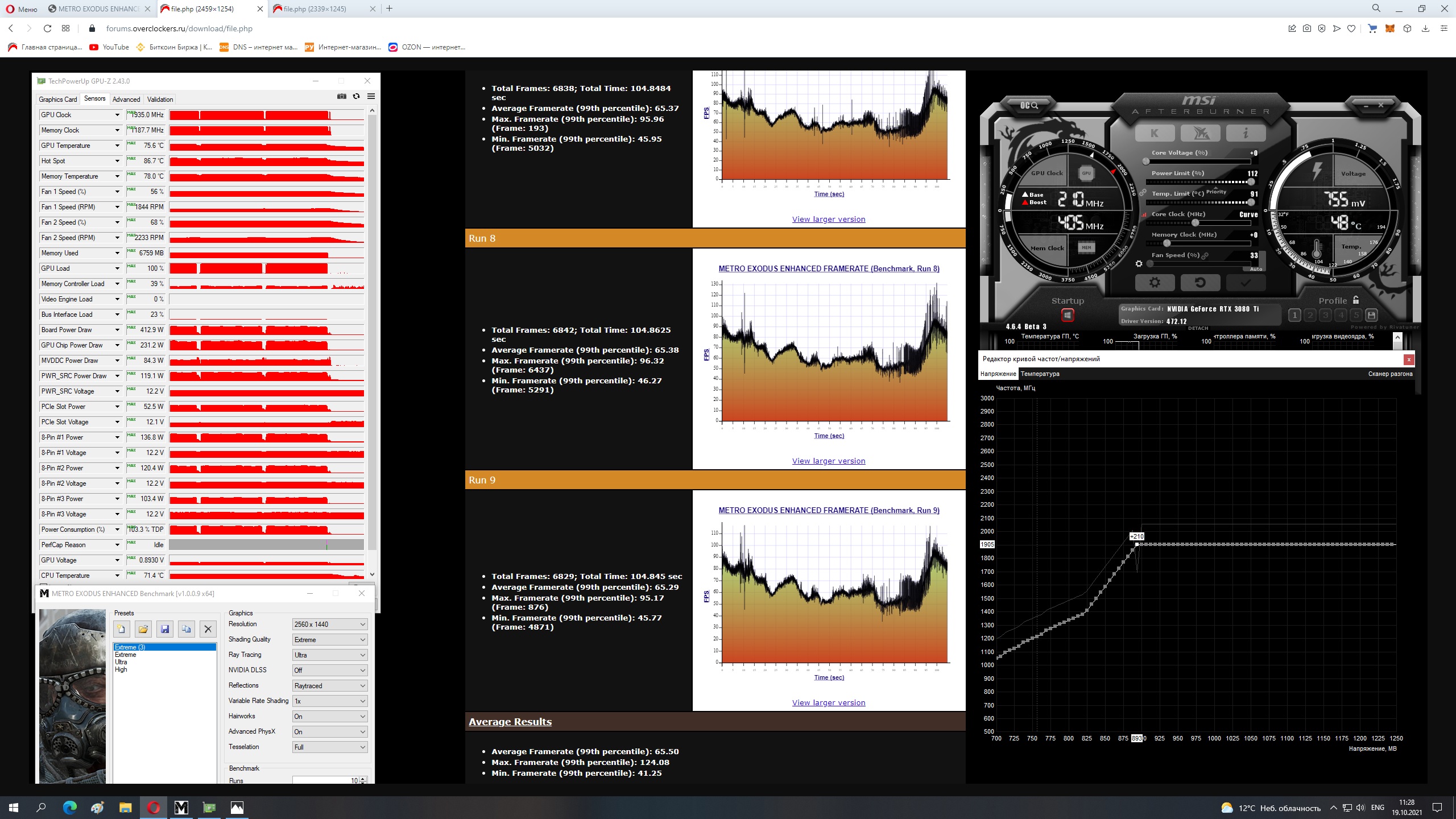Click the heart bookmark icon
This screenshot has height=819, width=1456.
[x=1351, y=28]
